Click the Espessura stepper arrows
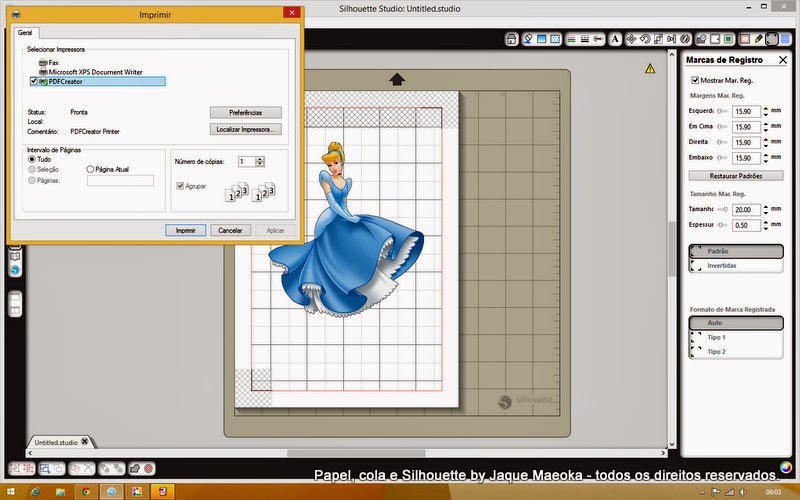 click(x=765, y=225)
